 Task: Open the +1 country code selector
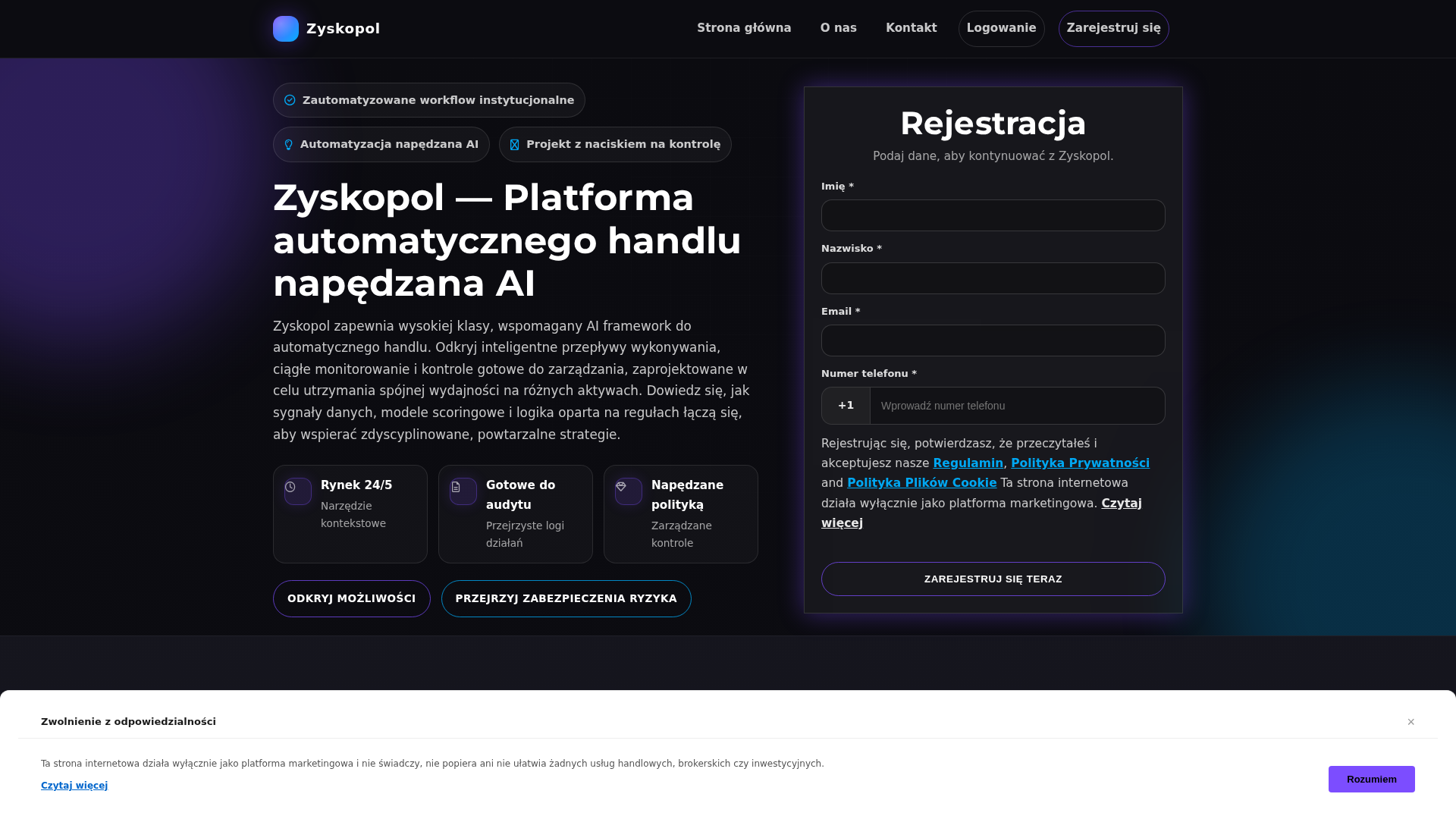[846, 406]
